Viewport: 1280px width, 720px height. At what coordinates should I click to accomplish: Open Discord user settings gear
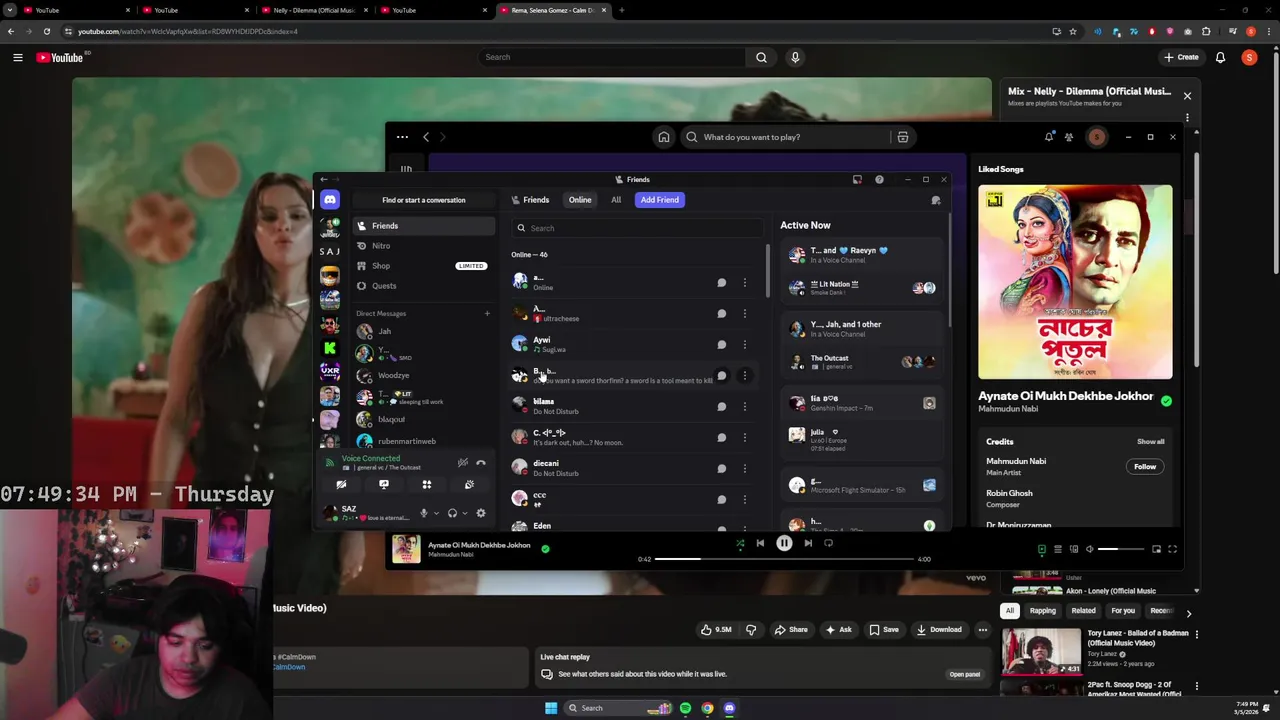point(481,513)
